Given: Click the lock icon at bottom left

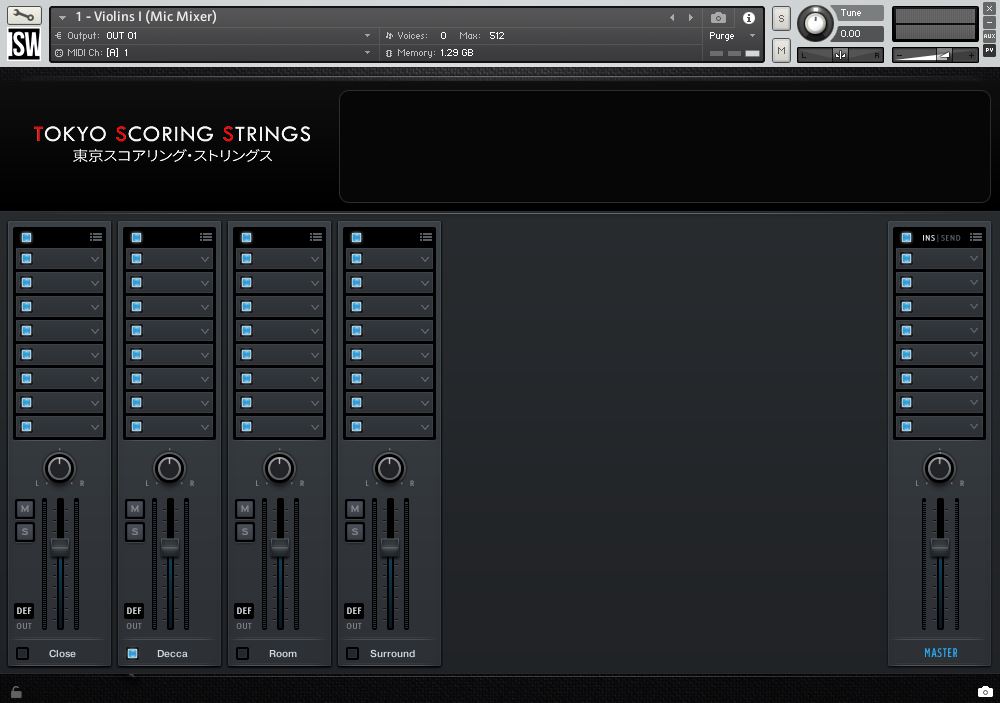Looking at the screenshot, I should pos(16,692).
